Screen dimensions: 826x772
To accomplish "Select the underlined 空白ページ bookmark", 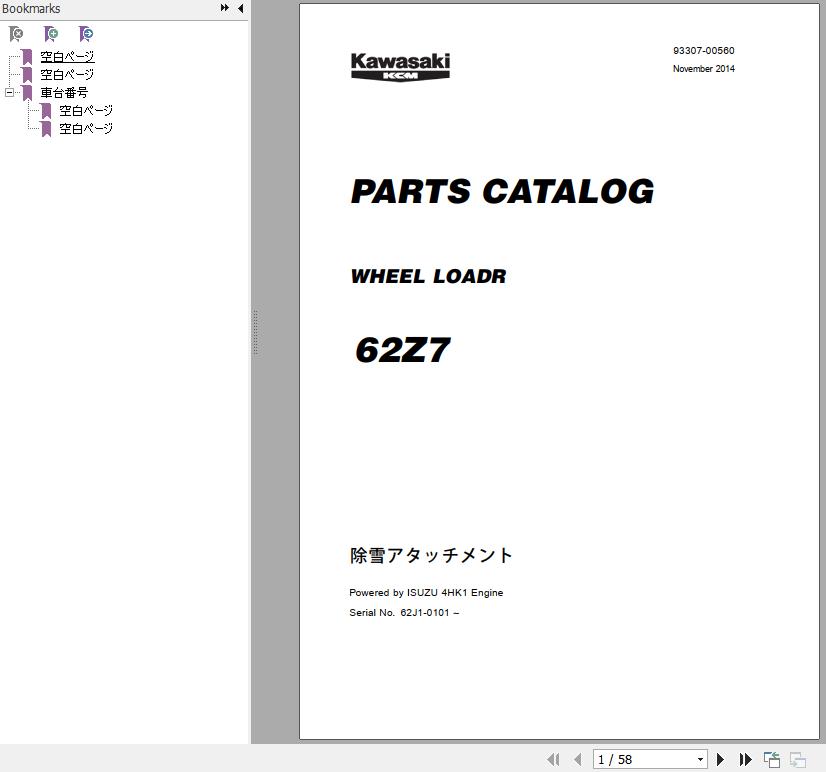I will point(67,56).
